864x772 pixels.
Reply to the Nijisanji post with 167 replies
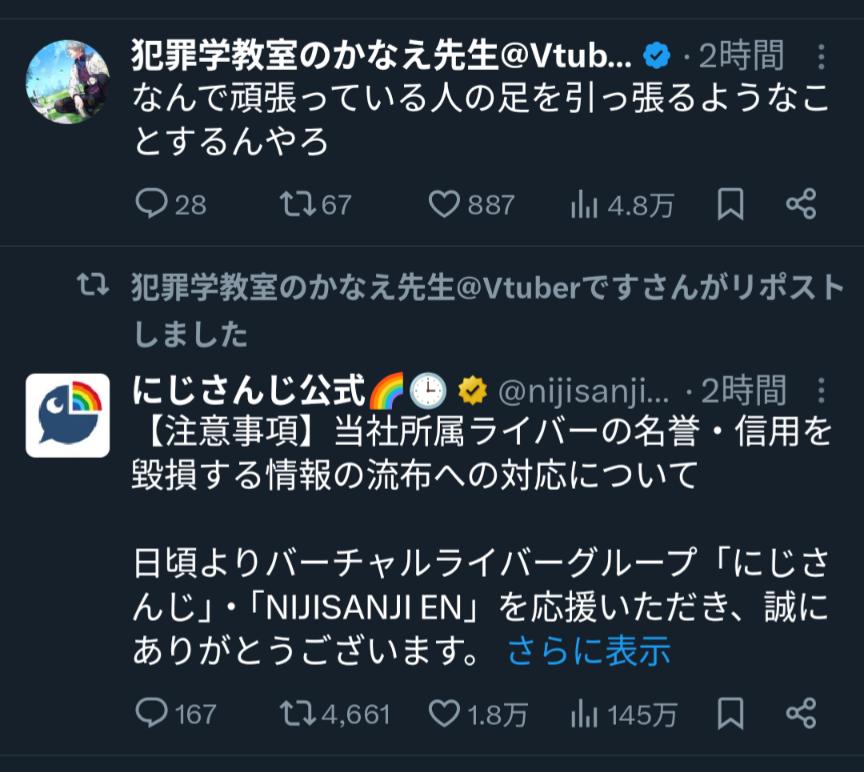coord(150,714)
